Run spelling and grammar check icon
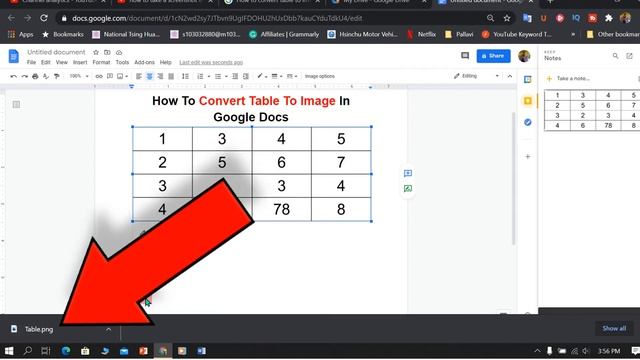The width and height of the screenshot is (640, 360). (46, 76)
